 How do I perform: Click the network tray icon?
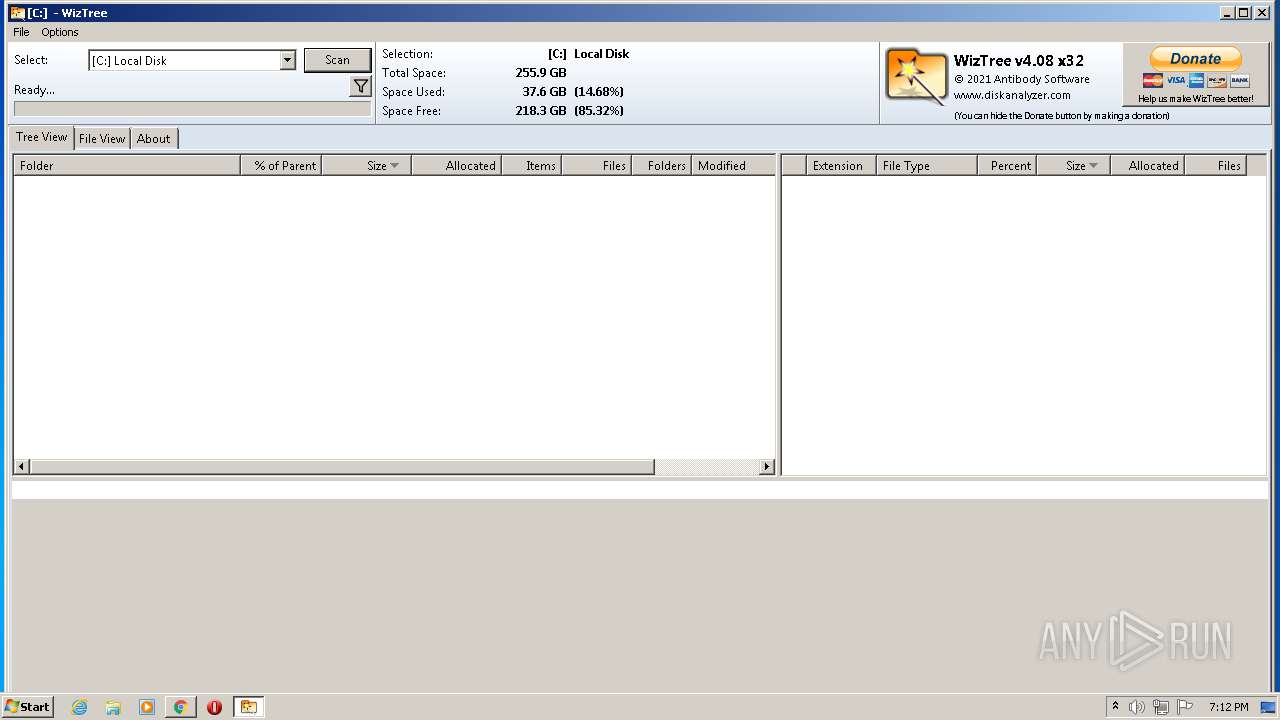1161,707
